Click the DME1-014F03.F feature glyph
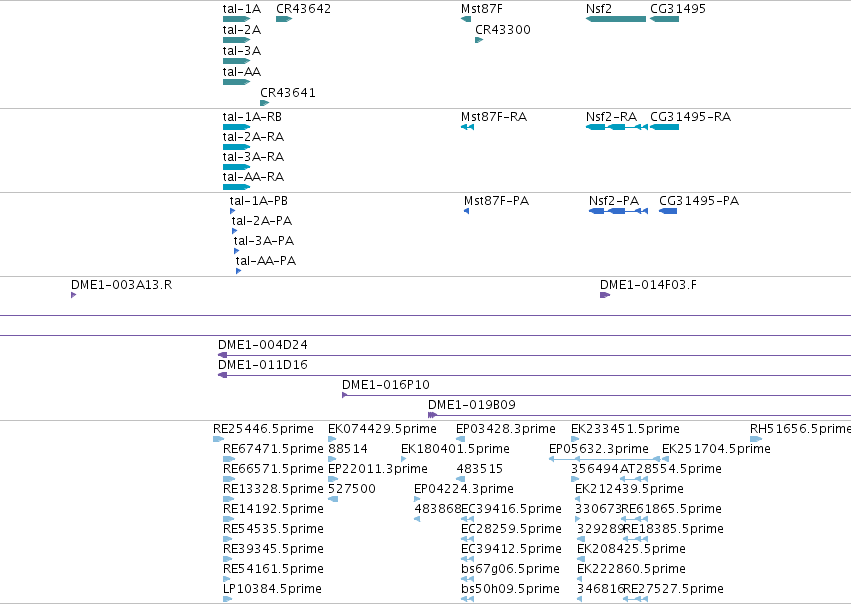The image size is (851, 604). pyautogui.click(x=605, y=295)
